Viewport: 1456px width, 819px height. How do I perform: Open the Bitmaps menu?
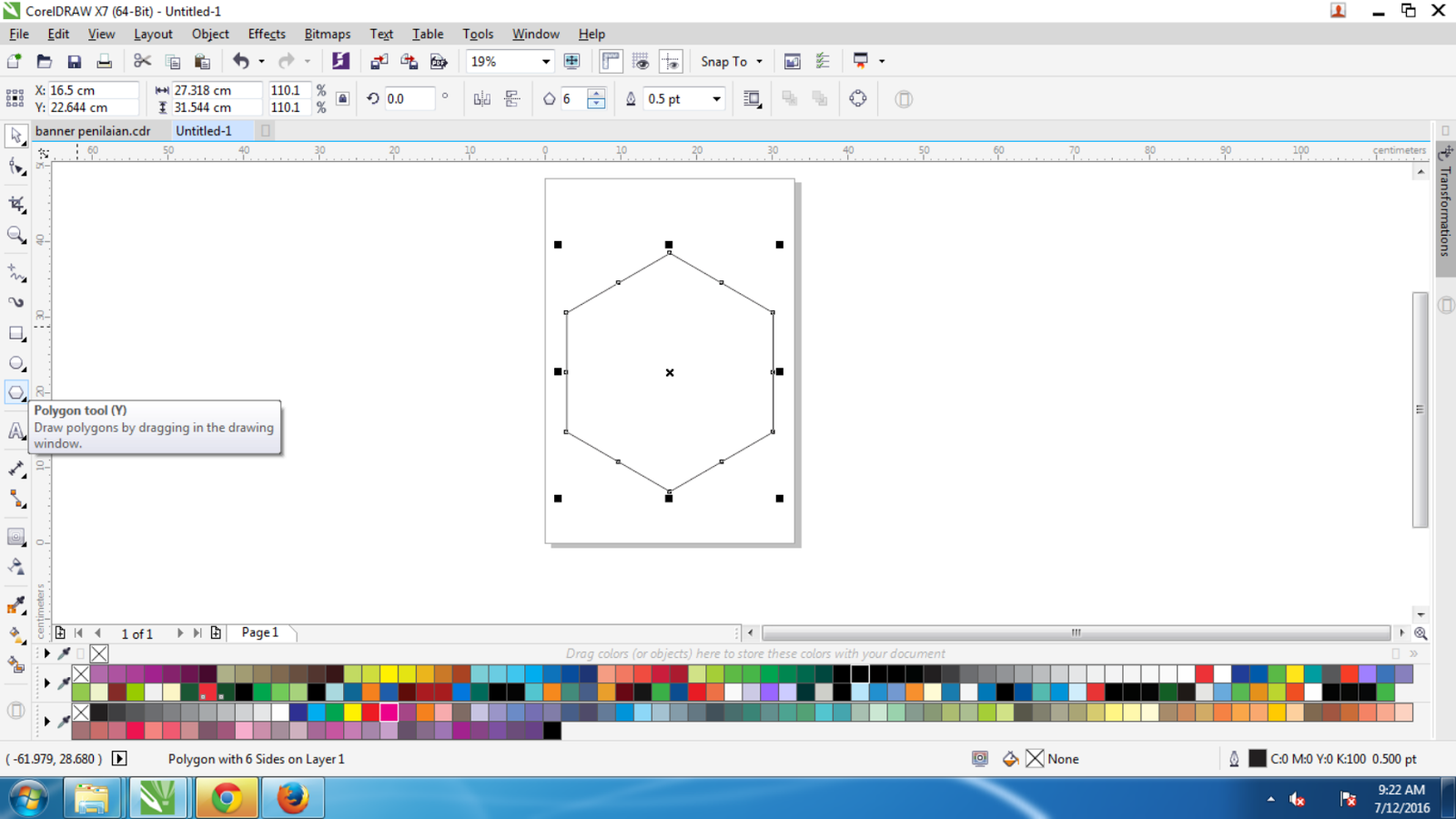[x=327, y=34]
